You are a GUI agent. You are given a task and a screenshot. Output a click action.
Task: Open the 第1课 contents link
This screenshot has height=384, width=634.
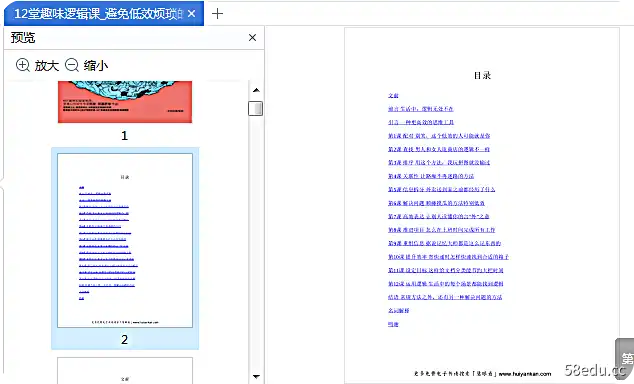(x=439, y=136)
